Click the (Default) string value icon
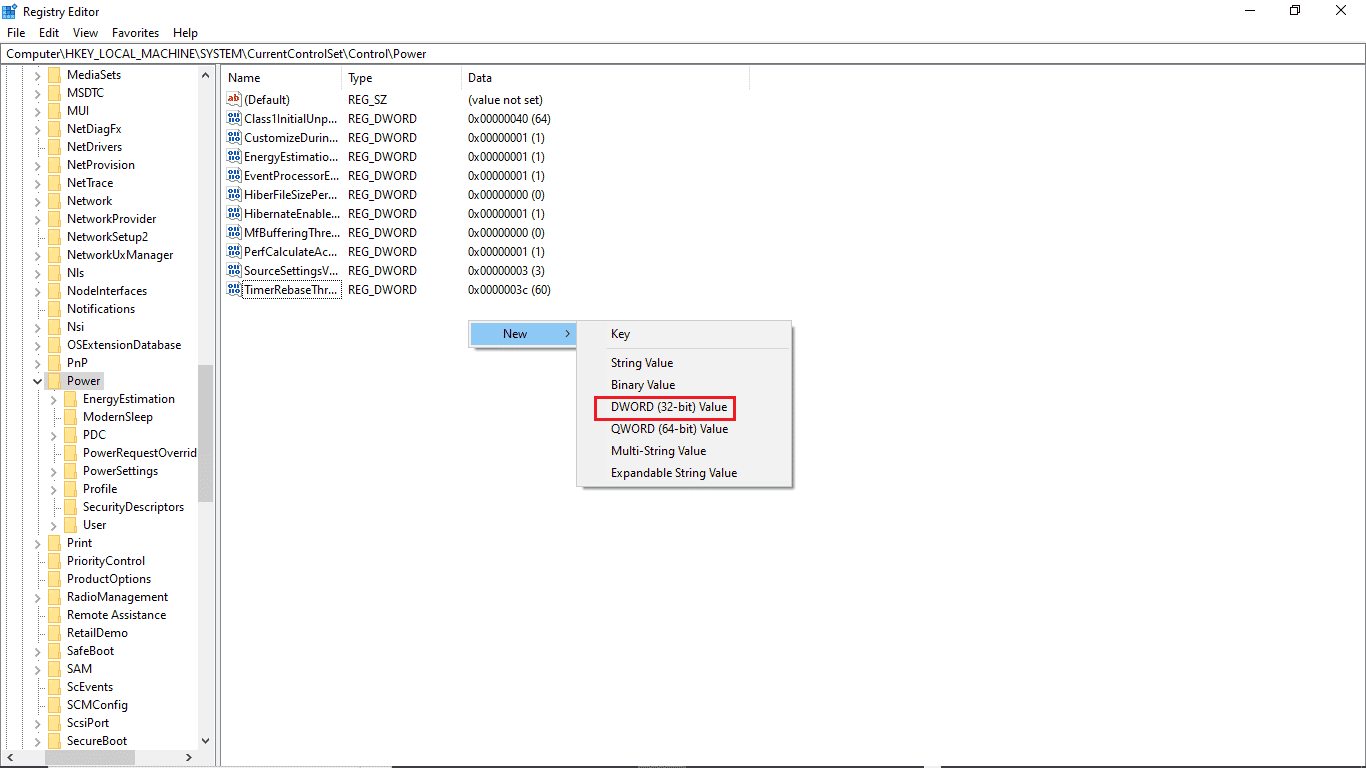 click(x=234, y=99)
